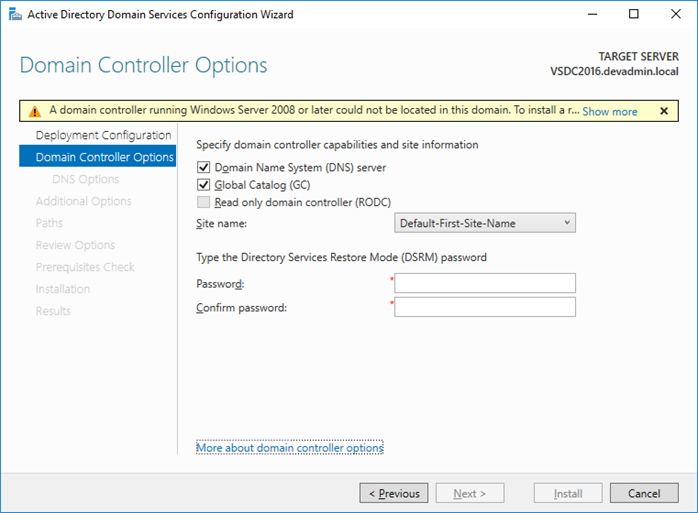Expand the warning with Show more
Image resolution: width=698 pixels, height=513 pixels.
[x=610, y=111]
